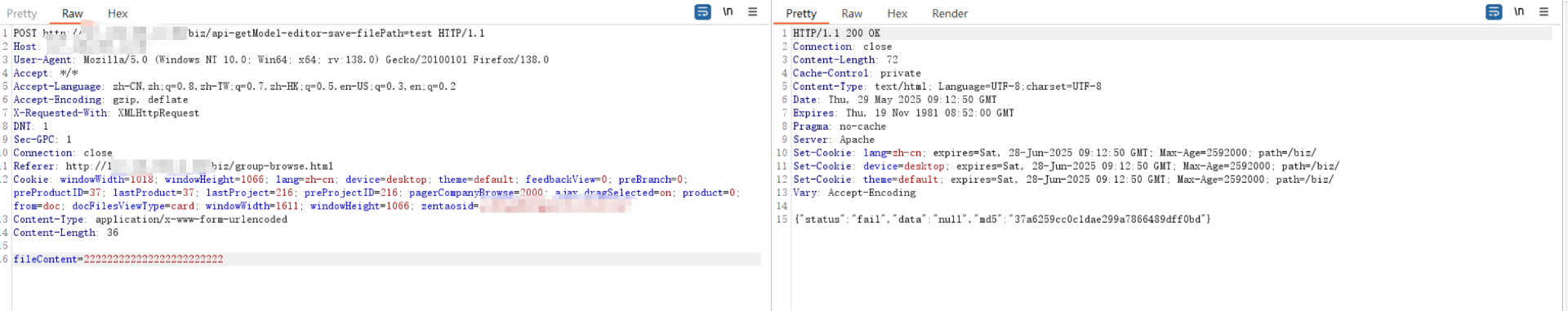Click the DNT: 1 header line
The image size is (1568, 311).
point(31,127)
